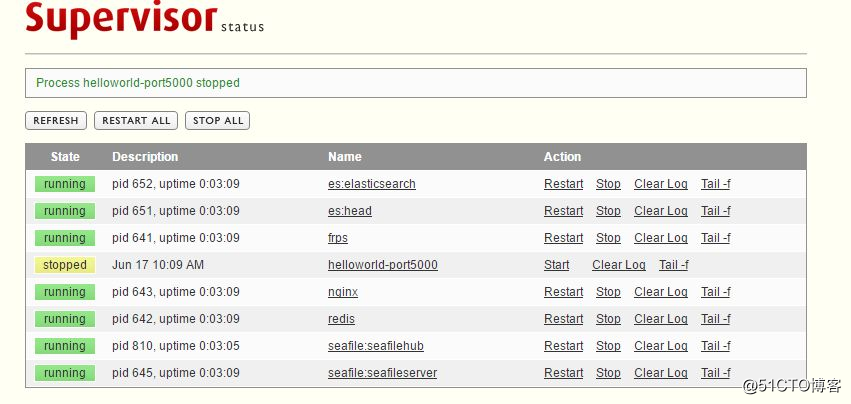Stop the es:head process
This screenshot has width=851, height=404.
(608, 211)
